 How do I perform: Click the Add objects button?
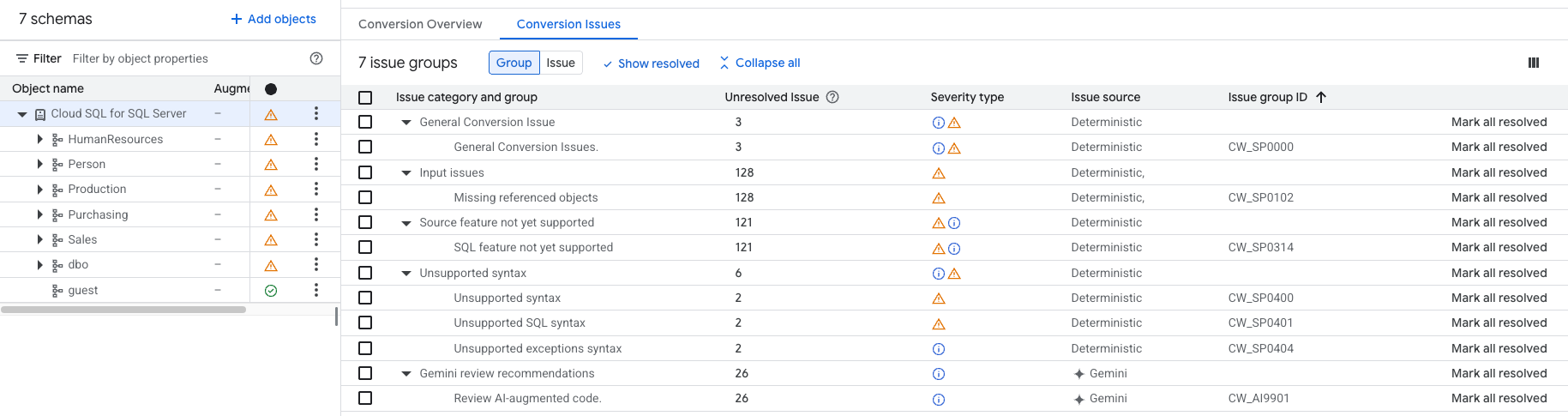(273, 19)
